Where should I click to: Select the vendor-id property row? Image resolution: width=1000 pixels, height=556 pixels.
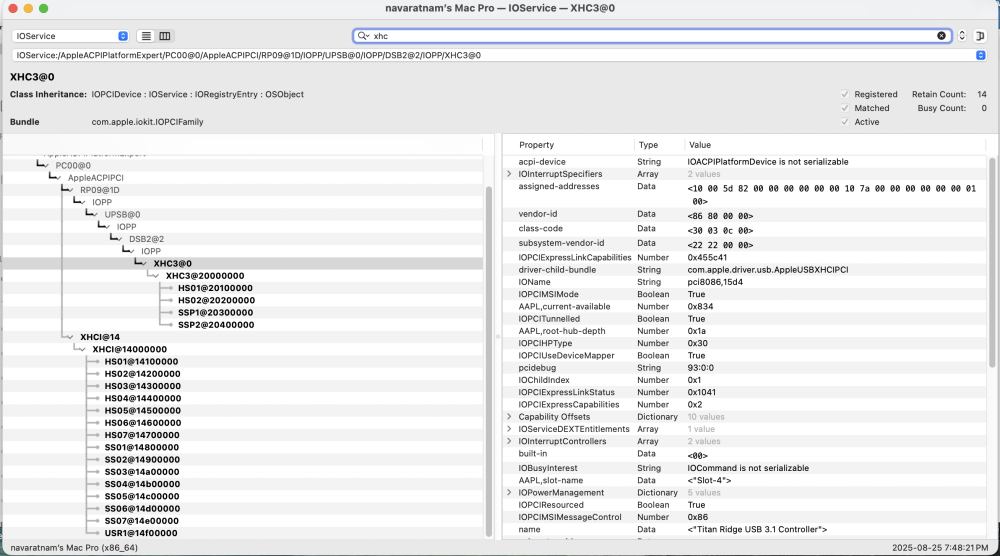(745, 215)
